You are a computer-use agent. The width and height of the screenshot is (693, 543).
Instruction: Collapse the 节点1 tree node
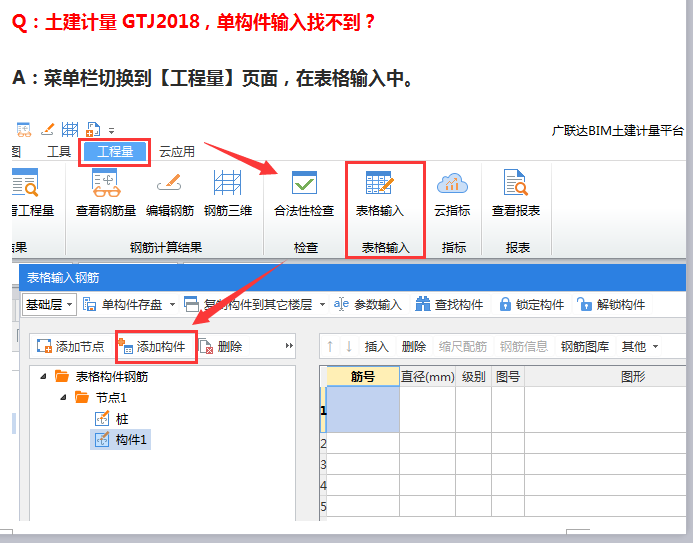pos(64,398)
